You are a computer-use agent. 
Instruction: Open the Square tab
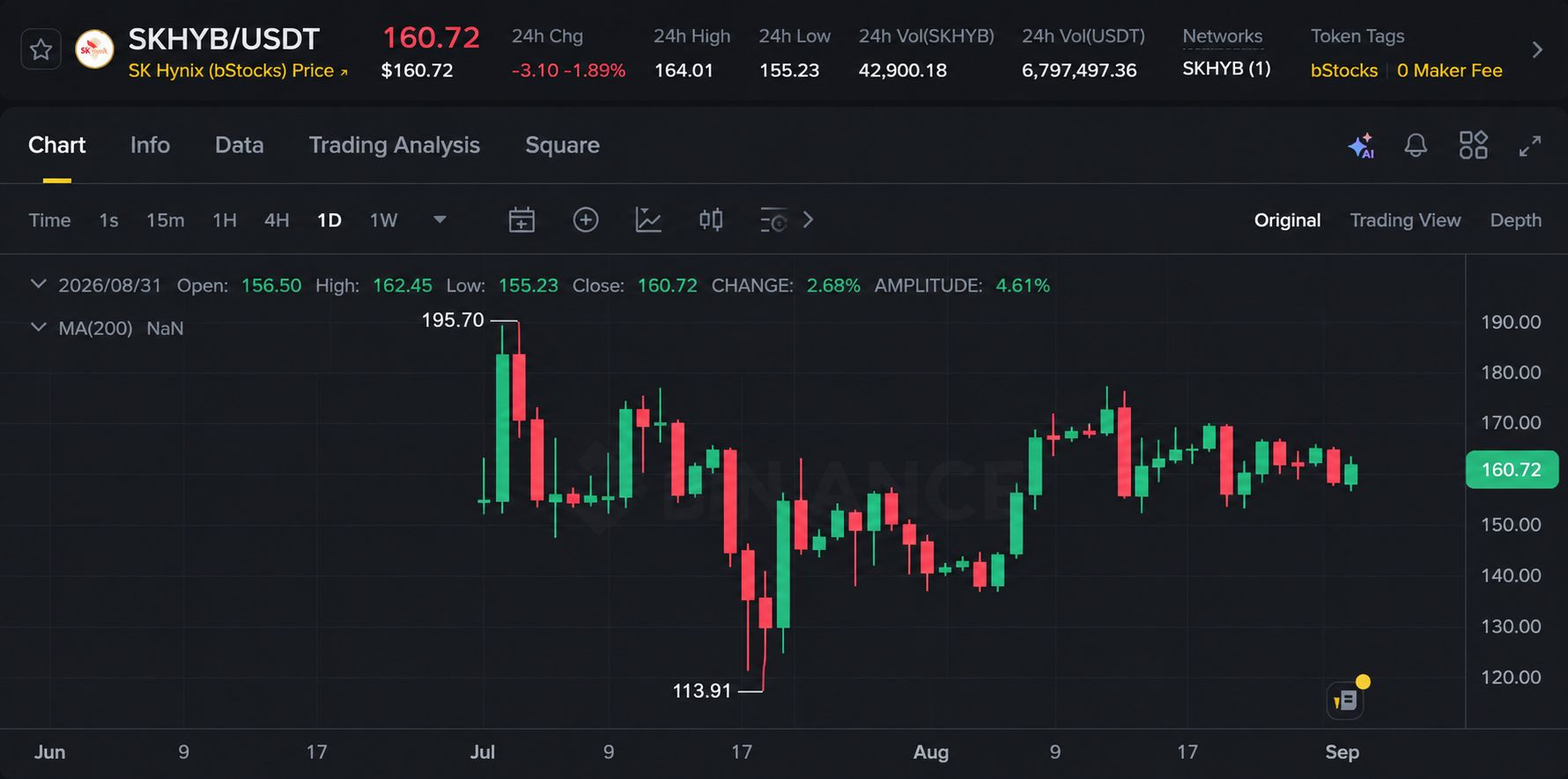point(562,145)
